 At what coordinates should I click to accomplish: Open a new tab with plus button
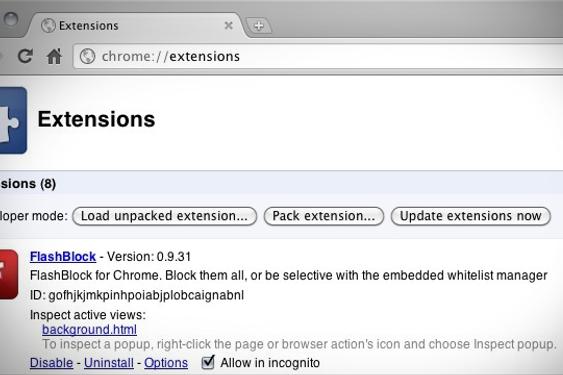tap(259, 26)
